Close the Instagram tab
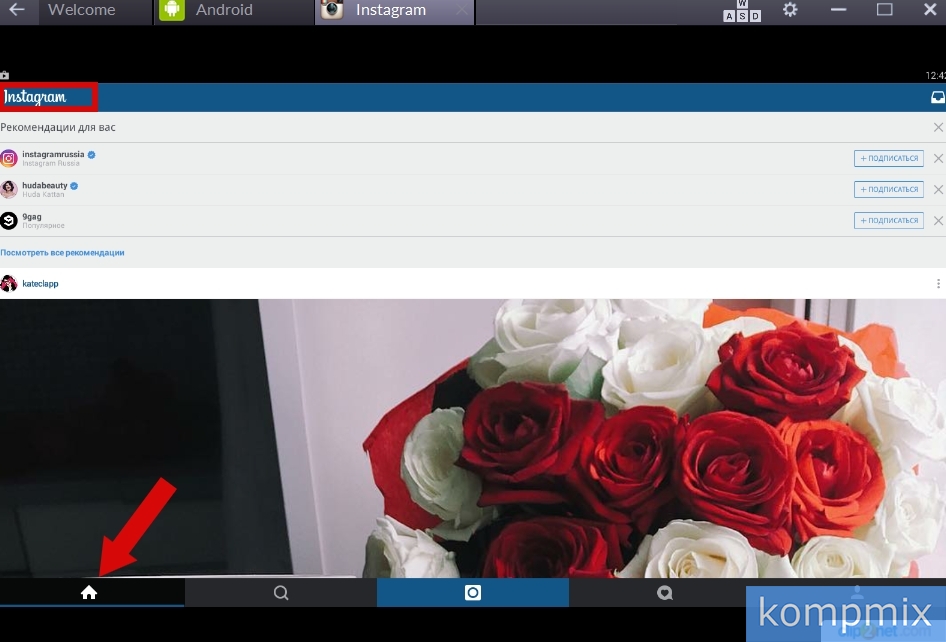 (x=462, y=10)
